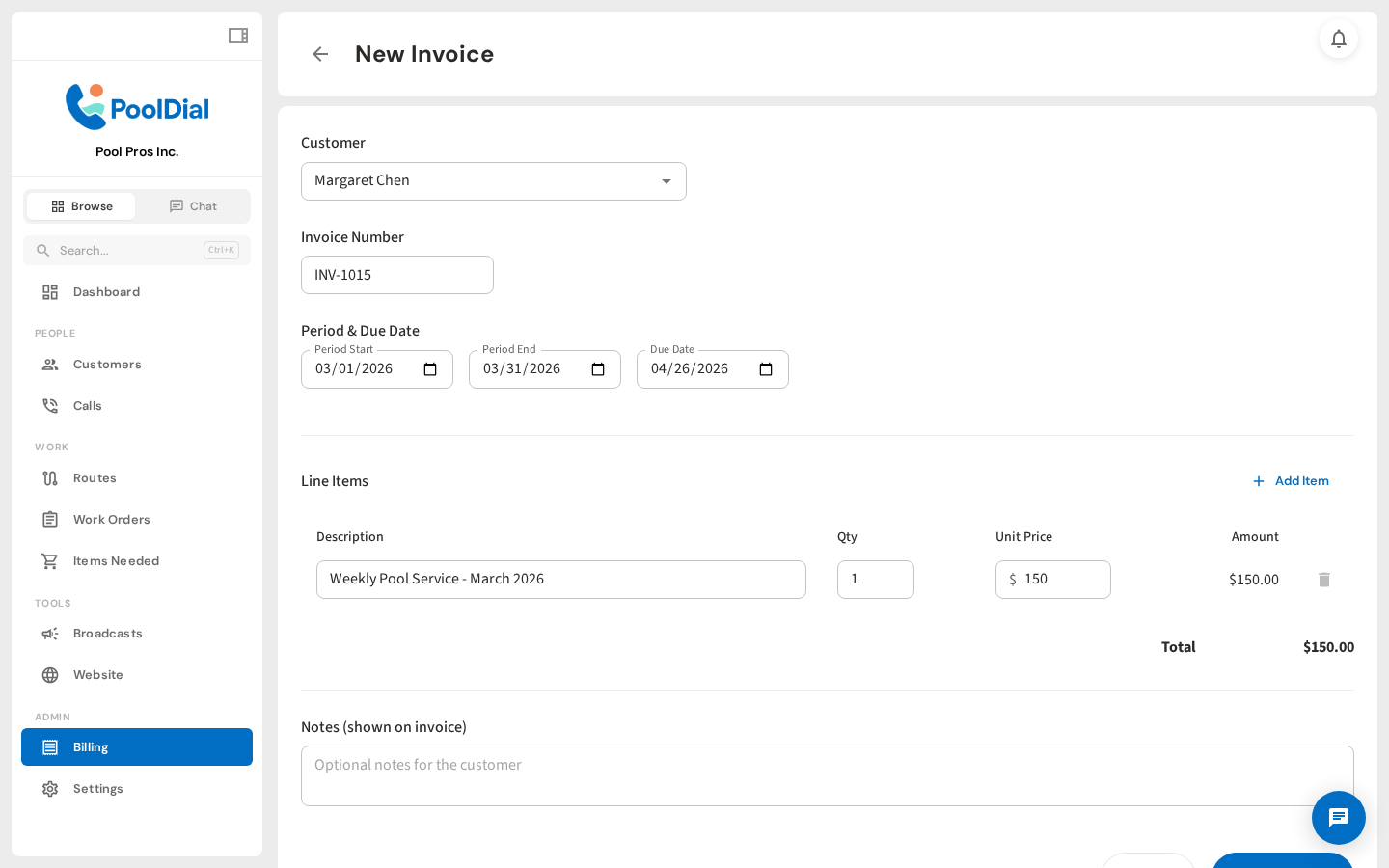Collapse the sidebar panel
The height and width of the screenshot is (868, 1389).
tap(237, 35)
